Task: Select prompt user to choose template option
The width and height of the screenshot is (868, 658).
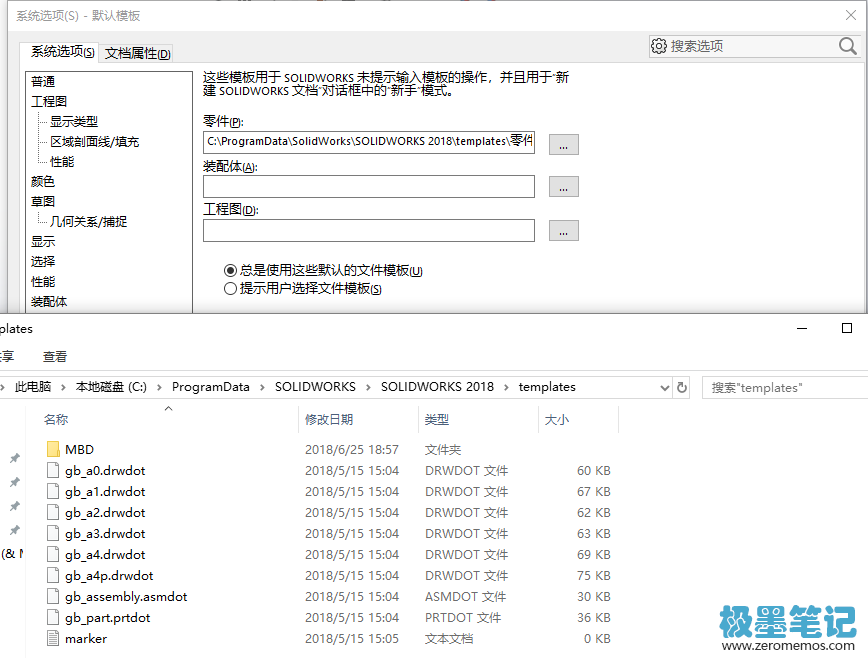Action: click(231, 289)
